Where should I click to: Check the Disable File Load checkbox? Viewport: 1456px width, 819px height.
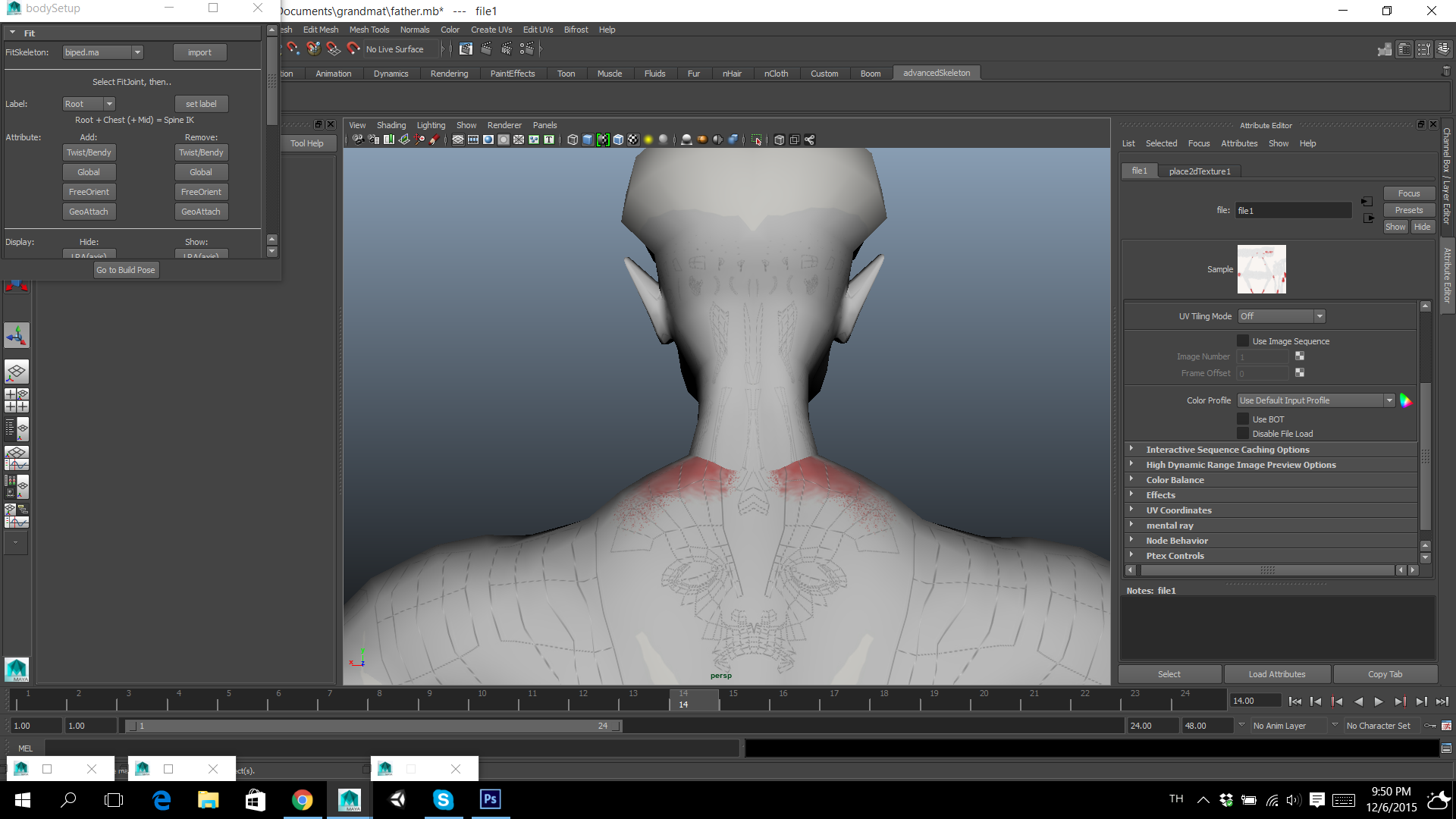click(x=1243, y=433)
